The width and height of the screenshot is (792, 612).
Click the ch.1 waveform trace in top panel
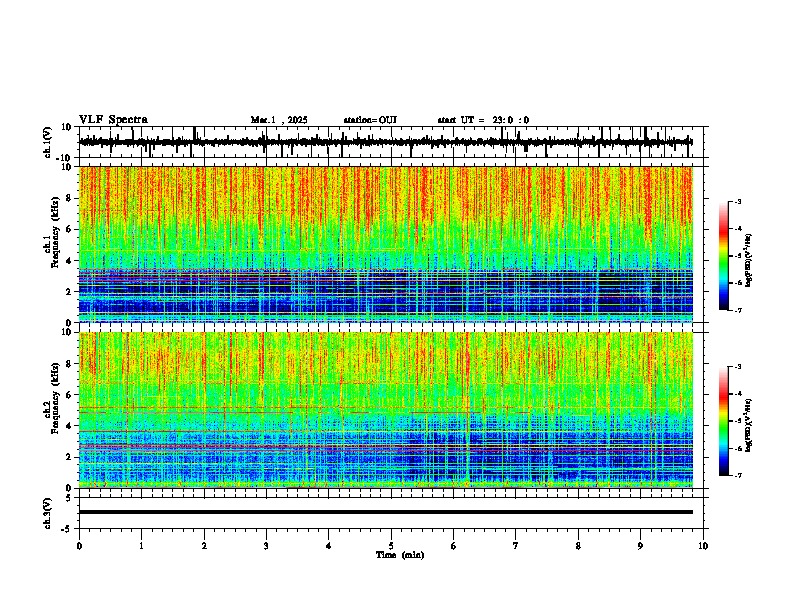[386, 142]
